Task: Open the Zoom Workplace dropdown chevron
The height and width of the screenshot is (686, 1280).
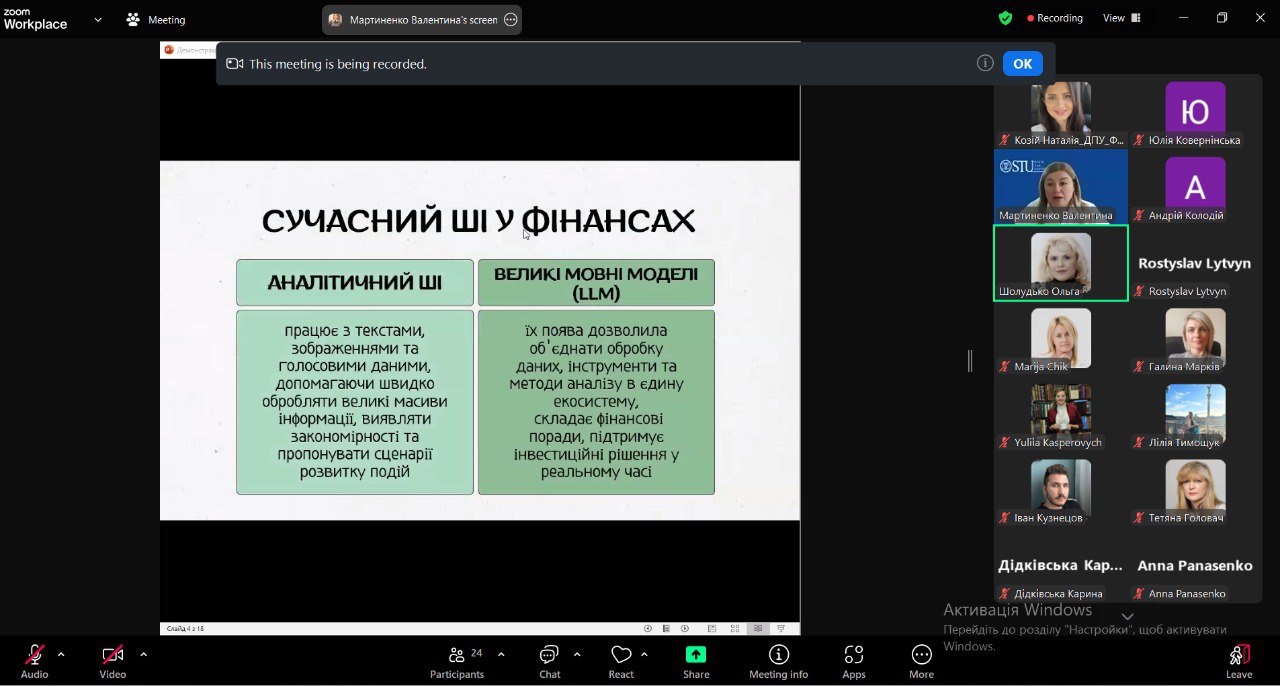Action: pyautogui.click(x=98, y=19)
